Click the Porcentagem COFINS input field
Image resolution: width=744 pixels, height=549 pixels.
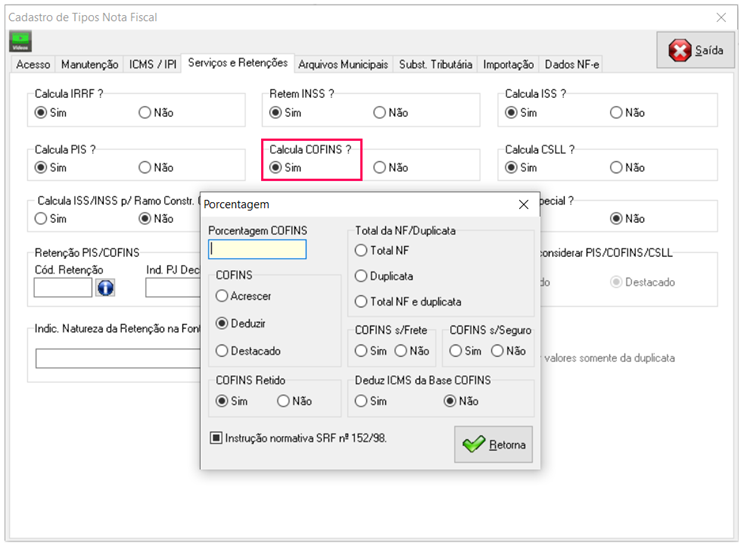pyautogui.click(x=257, y=250)
